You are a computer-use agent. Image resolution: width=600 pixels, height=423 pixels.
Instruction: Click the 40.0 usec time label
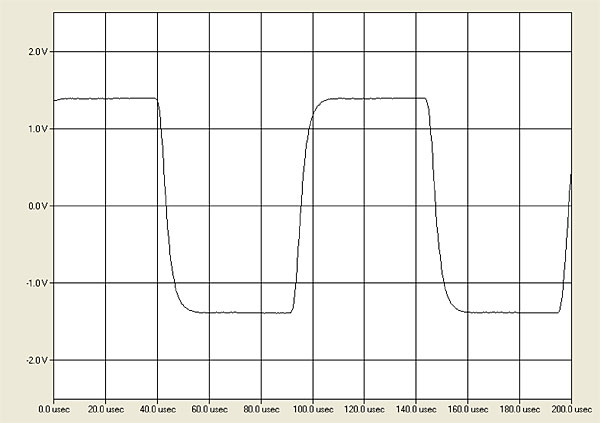[x=156, y=409]
